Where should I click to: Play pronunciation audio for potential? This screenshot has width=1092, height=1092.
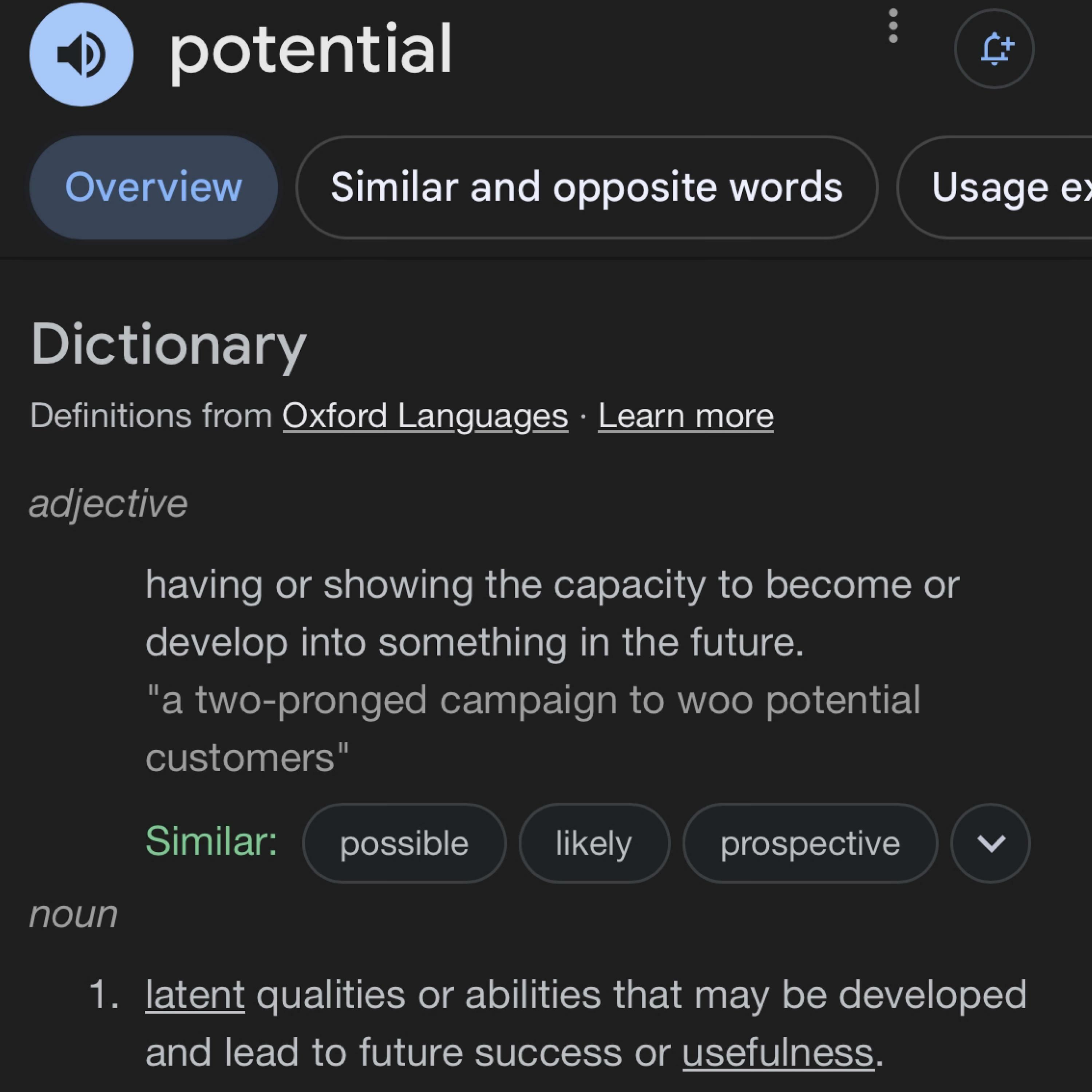(x=81, y=54)
